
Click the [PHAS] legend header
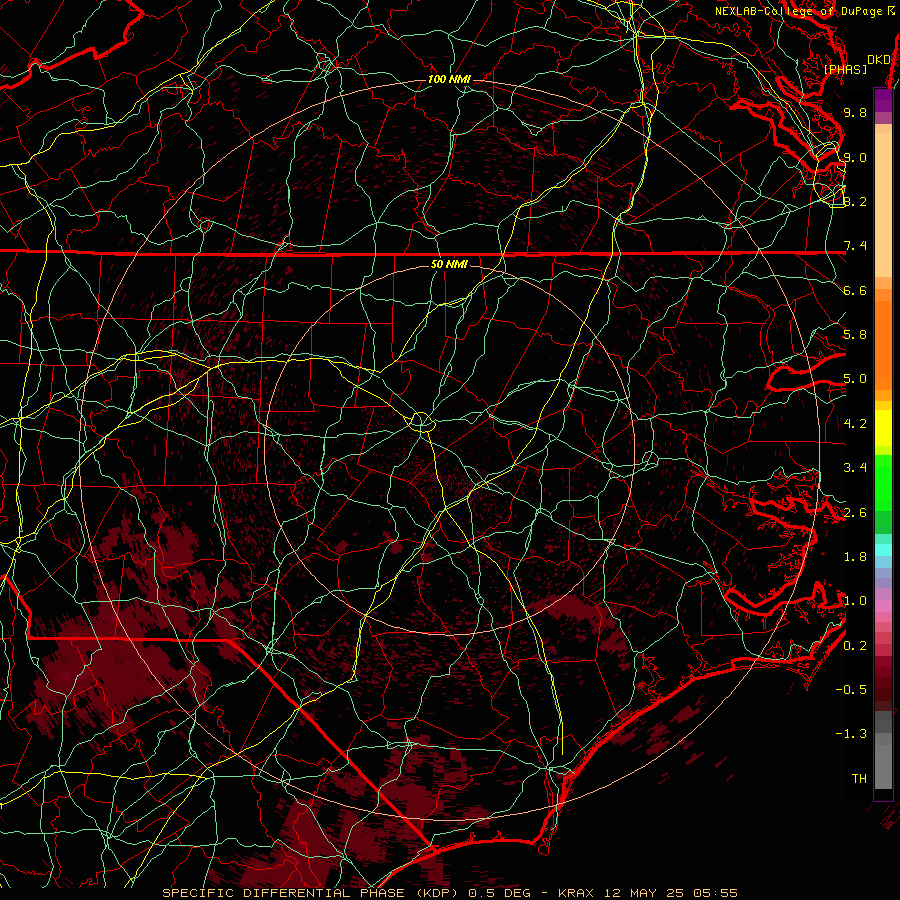pyautogui.click(x=845, y=69)
